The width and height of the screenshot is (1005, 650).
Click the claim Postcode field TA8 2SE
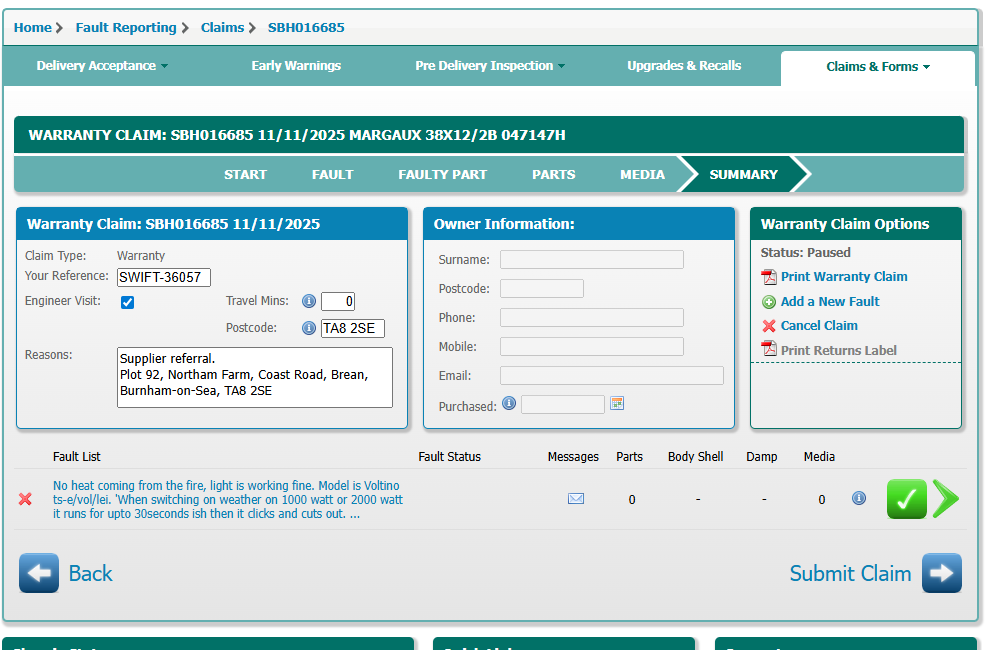click(x=353, y=328)
